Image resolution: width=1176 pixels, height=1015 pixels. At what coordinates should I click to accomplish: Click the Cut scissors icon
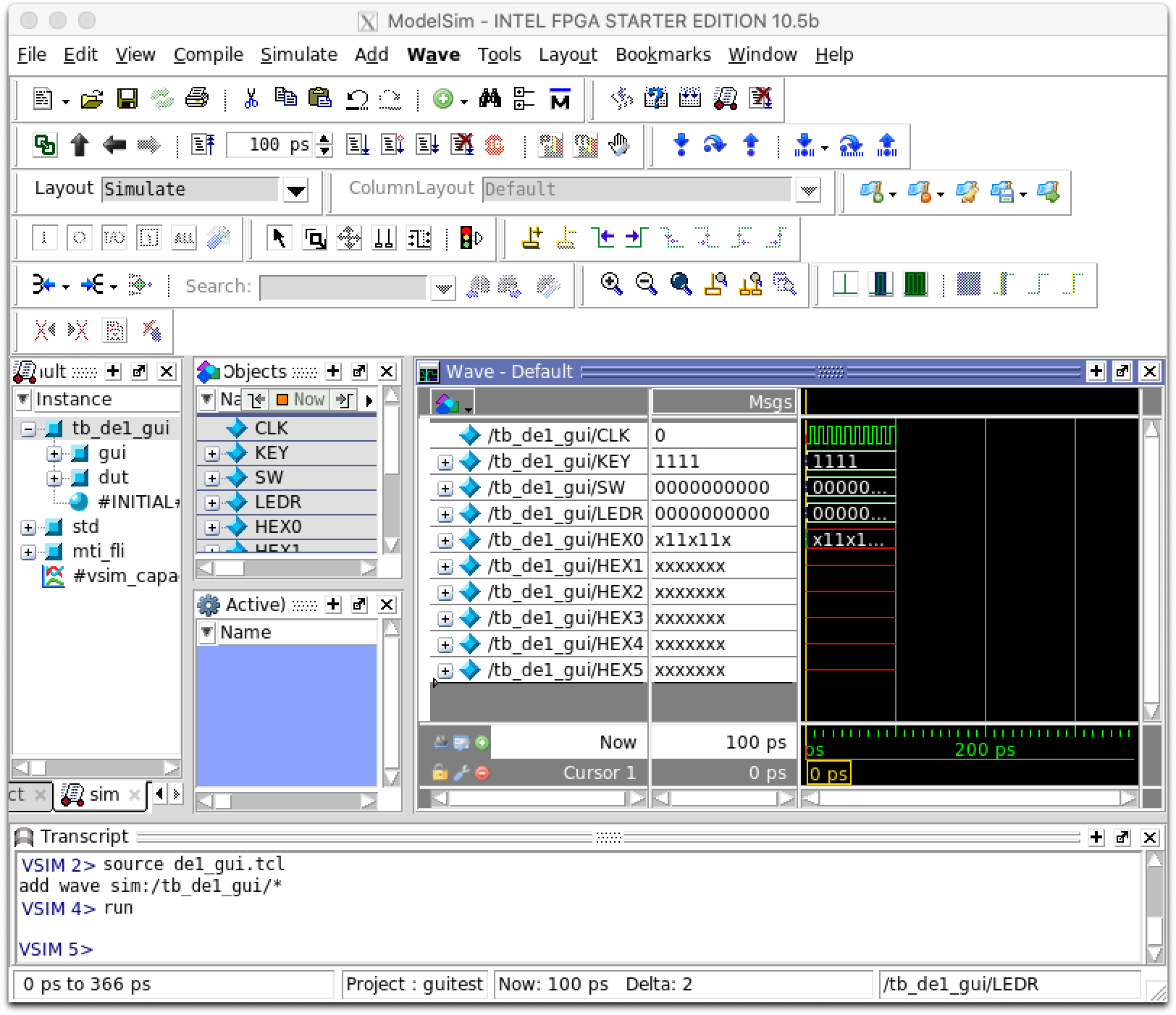click(251, 98)
